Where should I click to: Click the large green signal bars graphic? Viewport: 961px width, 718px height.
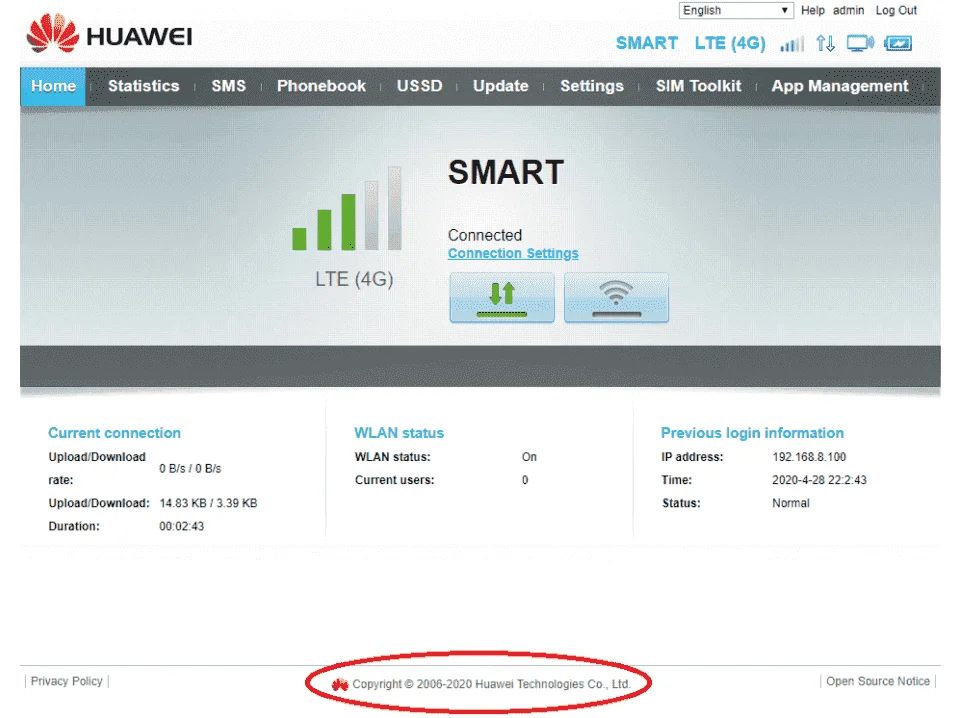[347, 208]
